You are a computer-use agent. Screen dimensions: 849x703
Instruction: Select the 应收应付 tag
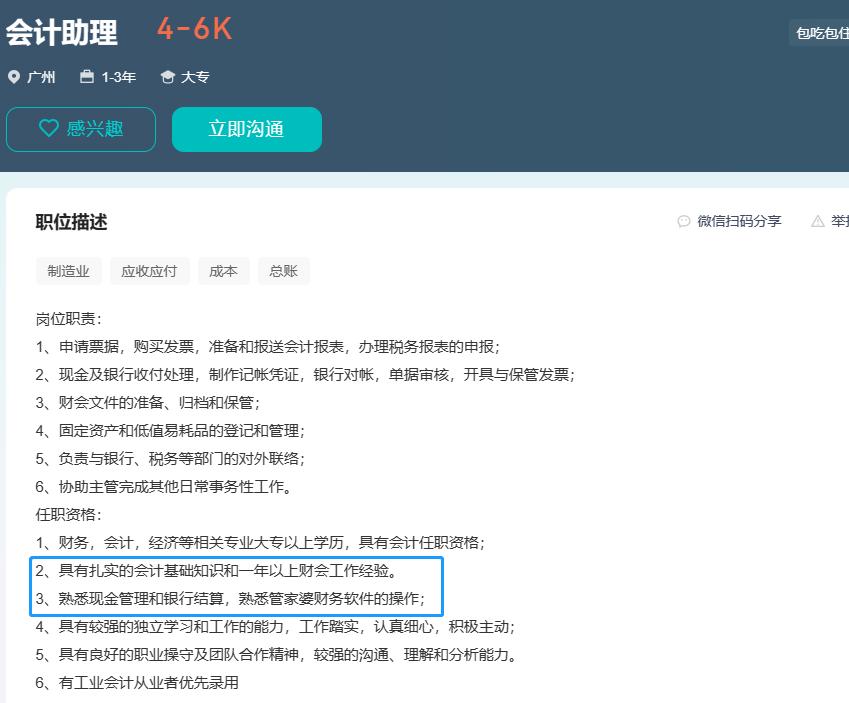[x=149, y=271]
